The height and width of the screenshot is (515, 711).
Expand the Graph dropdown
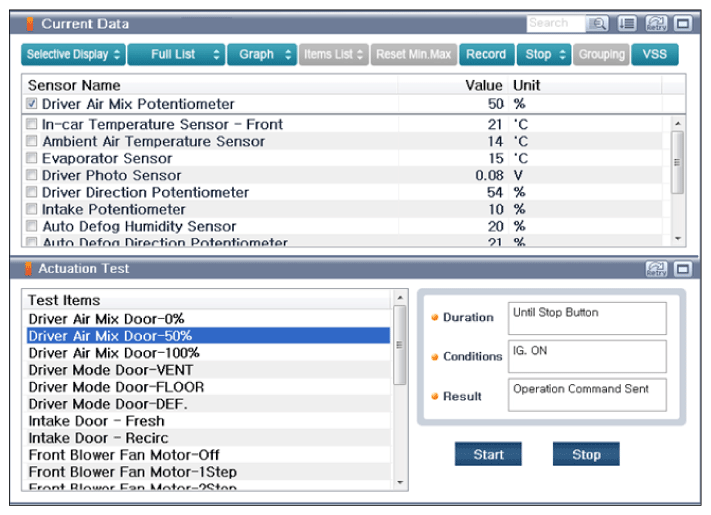(262, 54)
